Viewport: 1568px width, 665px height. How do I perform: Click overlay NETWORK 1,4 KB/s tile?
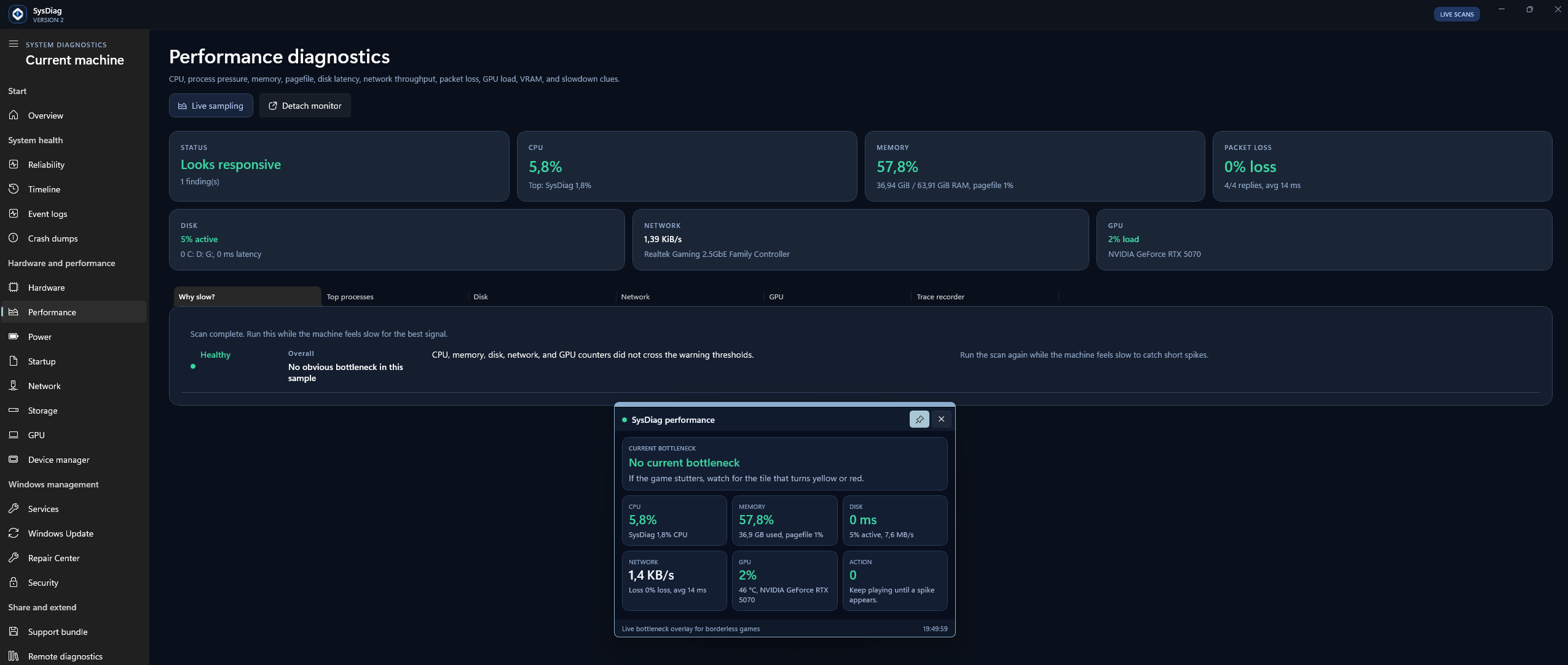[x=674, y=581]
